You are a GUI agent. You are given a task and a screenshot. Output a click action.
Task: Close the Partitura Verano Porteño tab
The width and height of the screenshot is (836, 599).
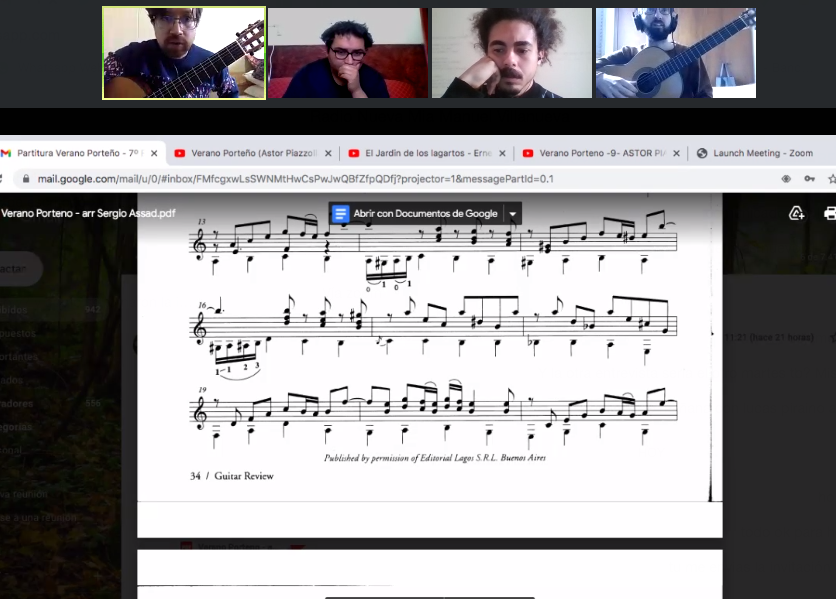click(x=154, y=153)
